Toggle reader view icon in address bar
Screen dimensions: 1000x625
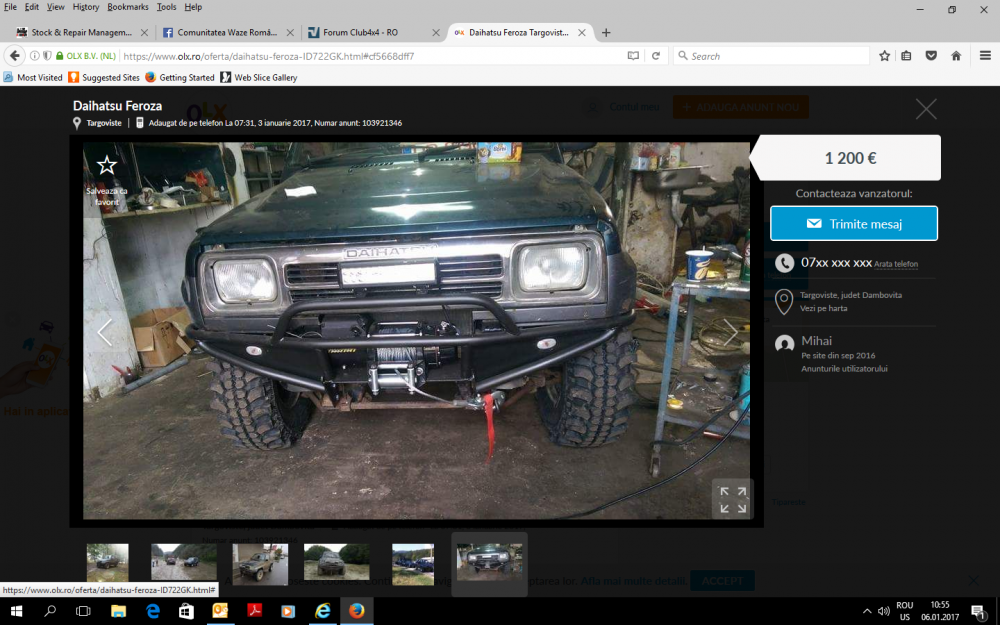coord(633,56)
